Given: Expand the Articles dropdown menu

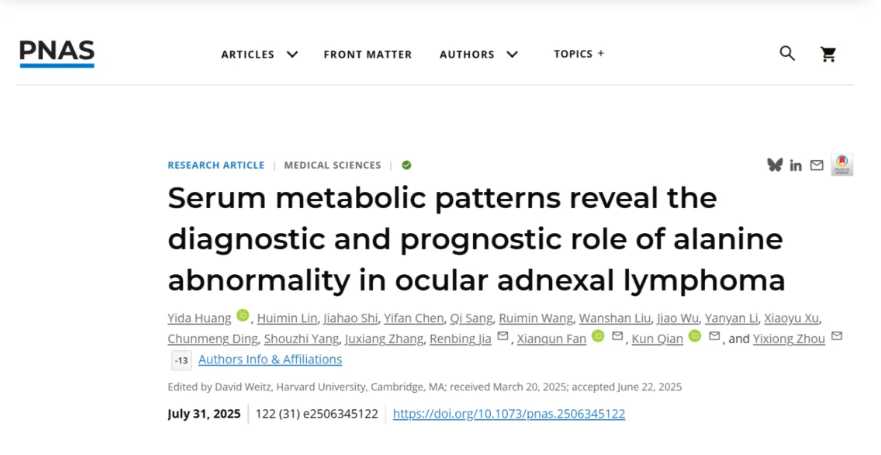Looking at the screenshot, I should pos(260,54).
